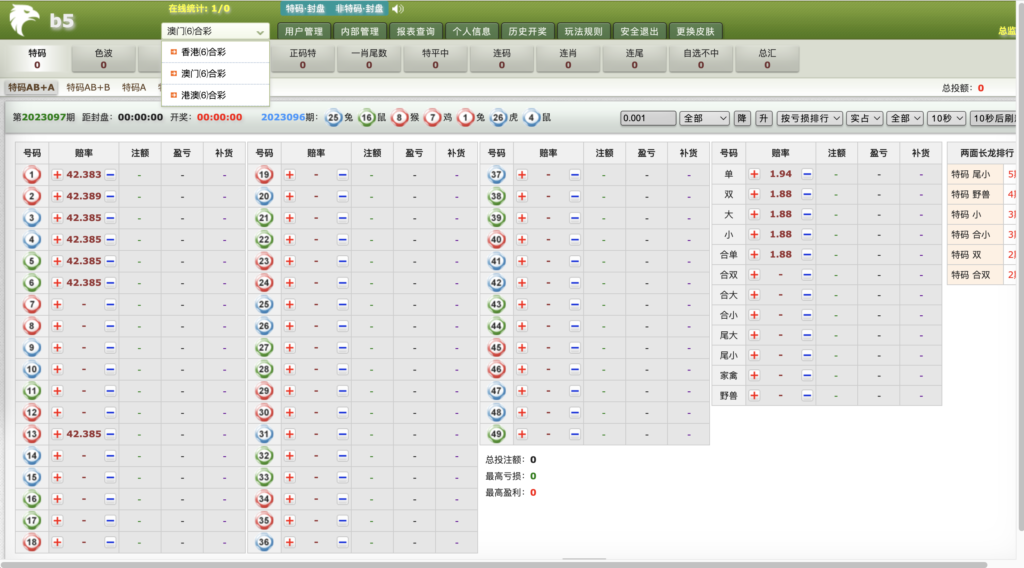Open the 用户管理 menu tab

click(x=303, y=31)
